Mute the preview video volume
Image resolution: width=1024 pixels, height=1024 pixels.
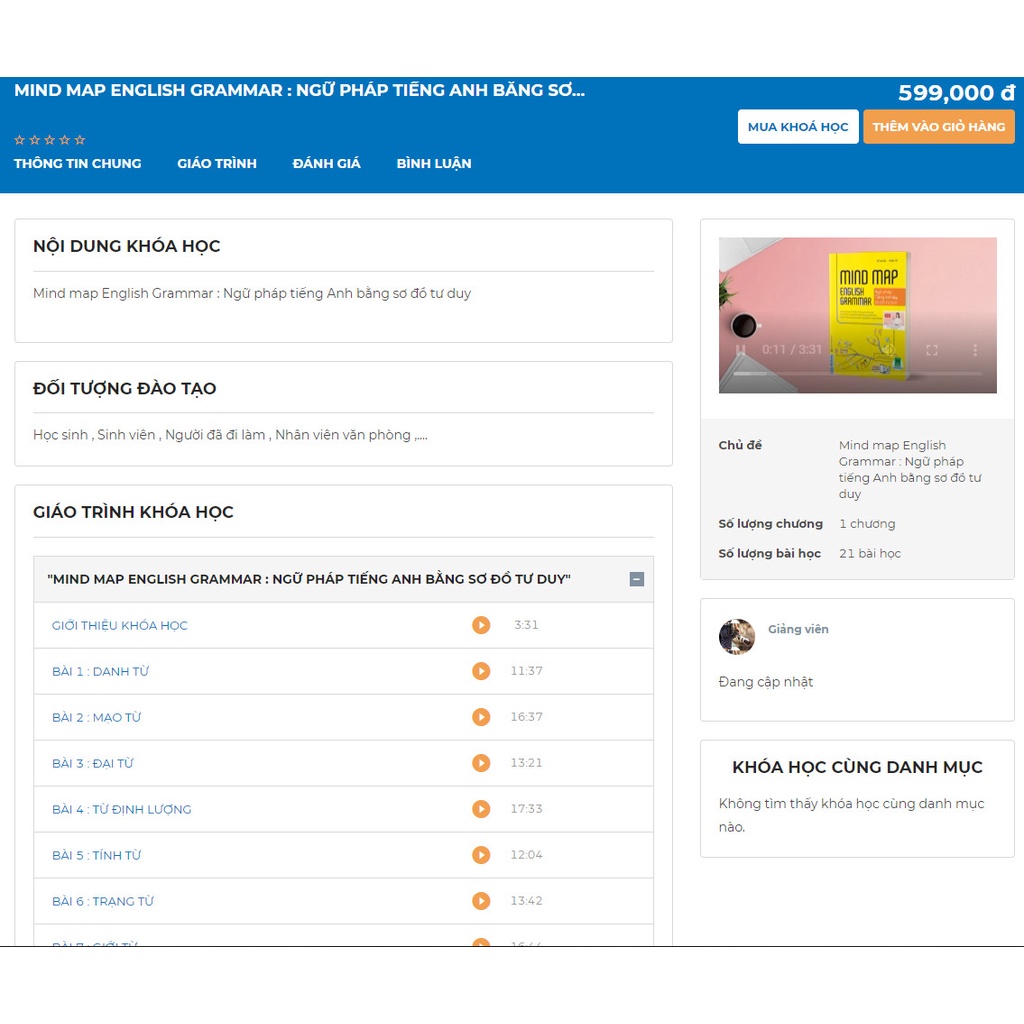click(x=887, y=350)
